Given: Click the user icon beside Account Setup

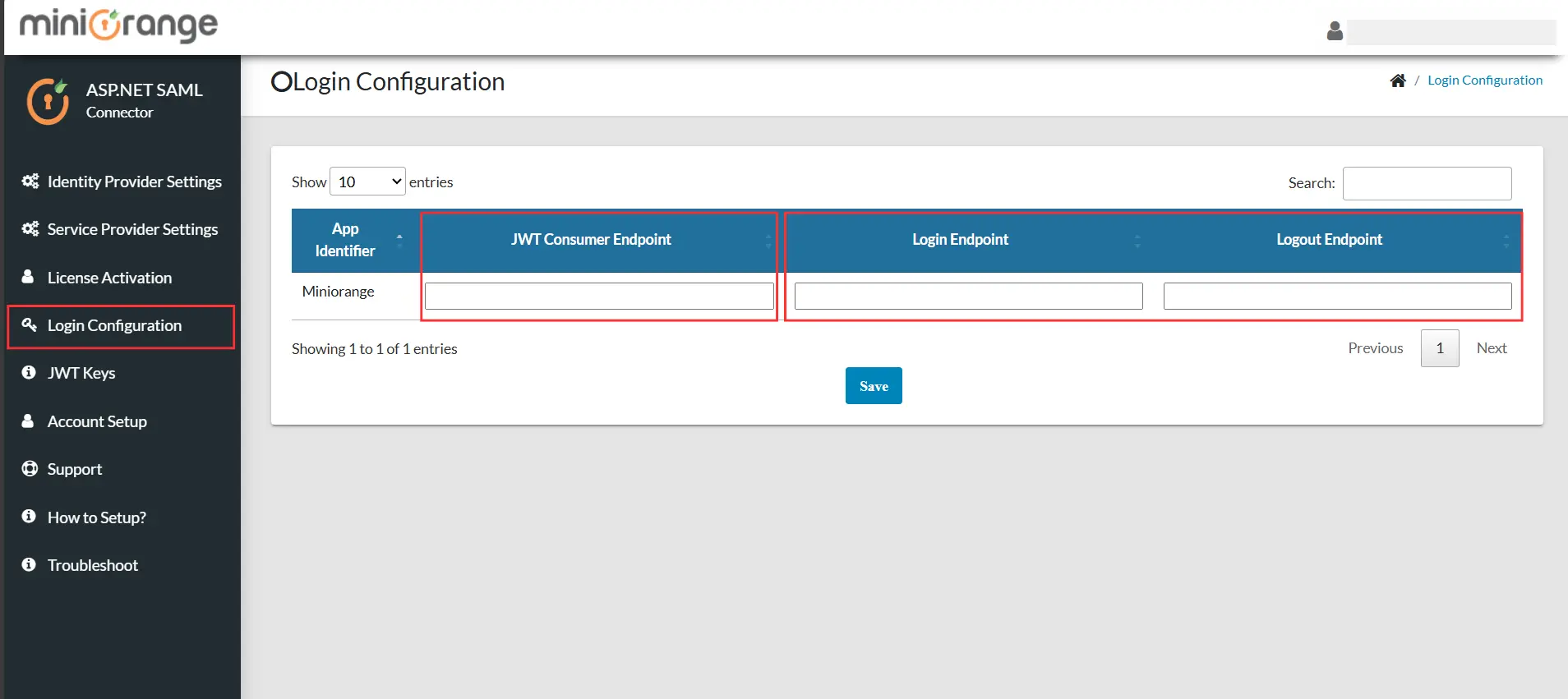Looking at the screenshot, I should point(28,421).
